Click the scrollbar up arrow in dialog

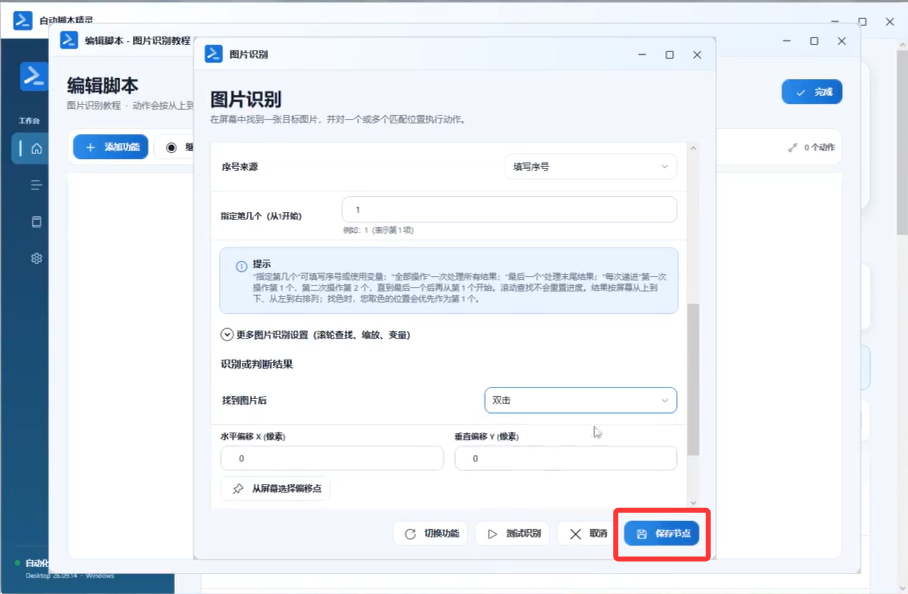click(x=693, y=148)
